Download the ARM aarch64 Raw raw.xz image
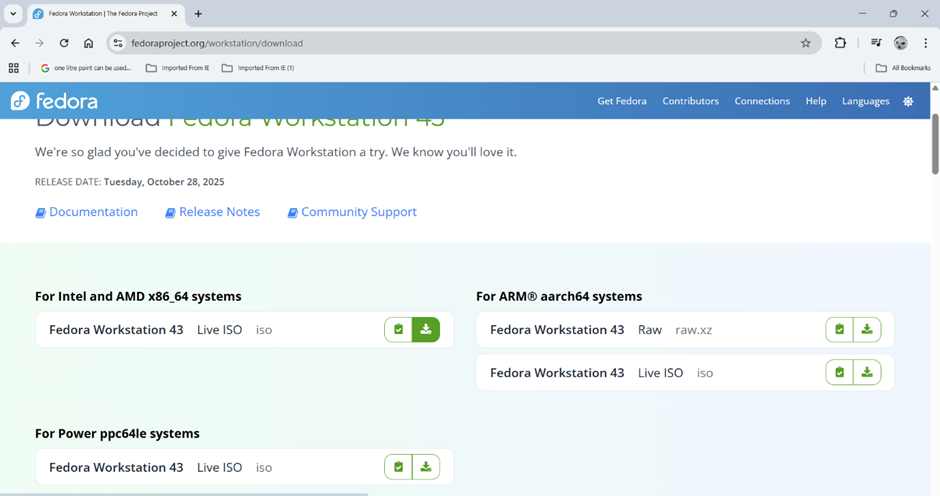This screenshot has width=940, height=496. (x=867, y=329)
